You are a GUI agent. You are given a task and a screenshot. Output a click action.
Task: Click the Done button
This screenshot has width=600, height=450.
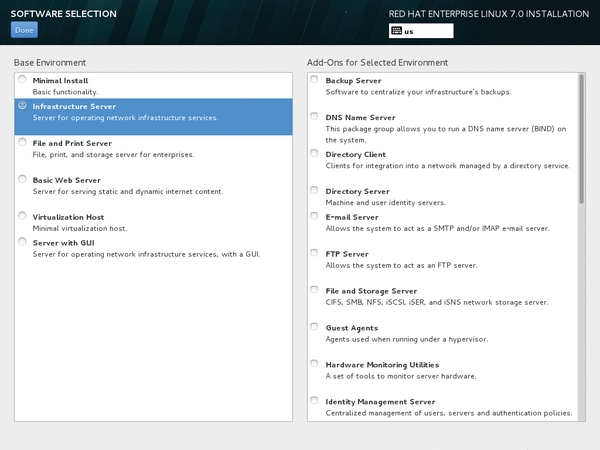click(x=24, y=30)
